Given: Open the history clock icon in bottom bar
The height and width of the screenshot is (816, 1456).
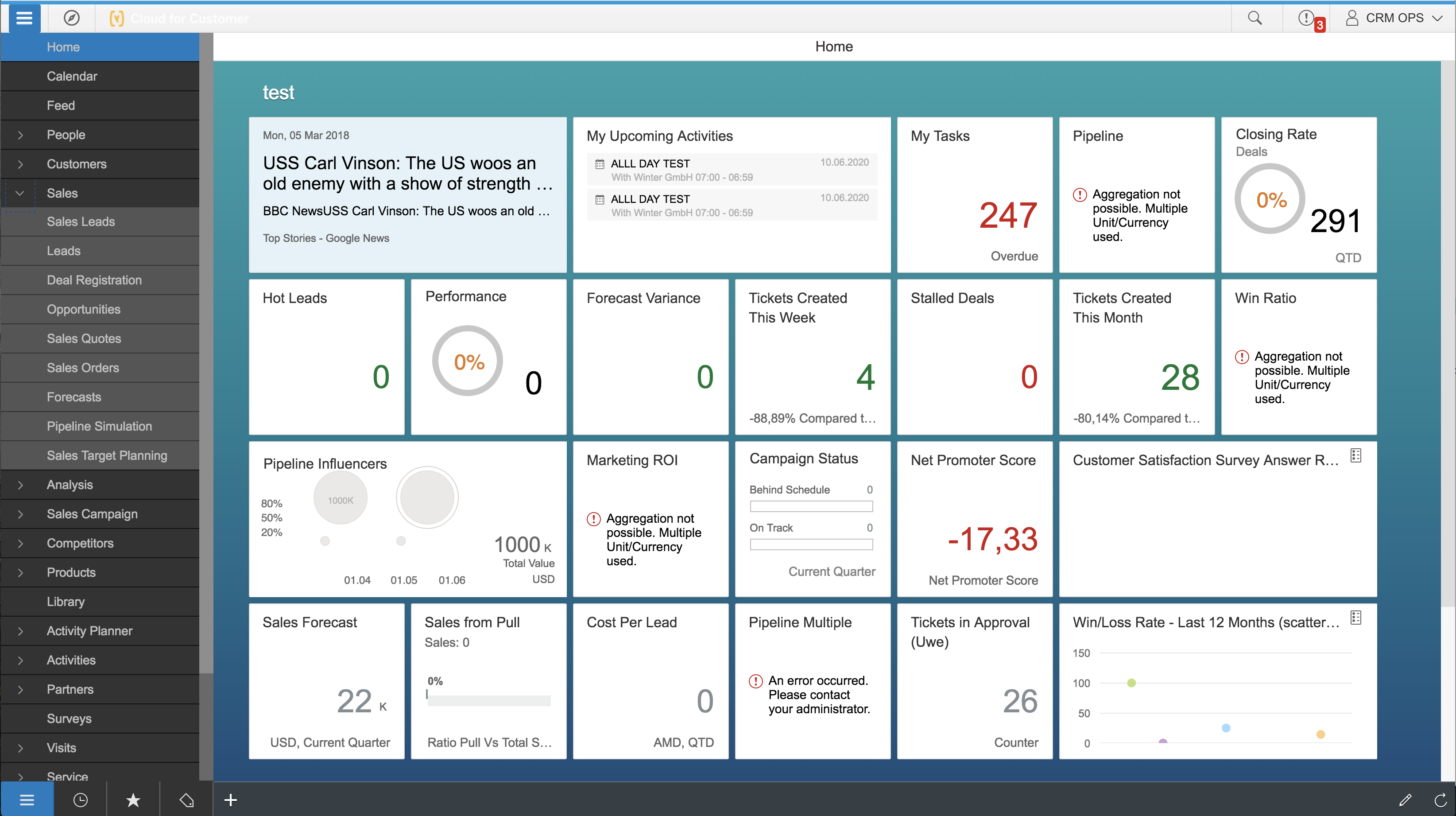Looking at the screenshot, I should pos(80,800).
